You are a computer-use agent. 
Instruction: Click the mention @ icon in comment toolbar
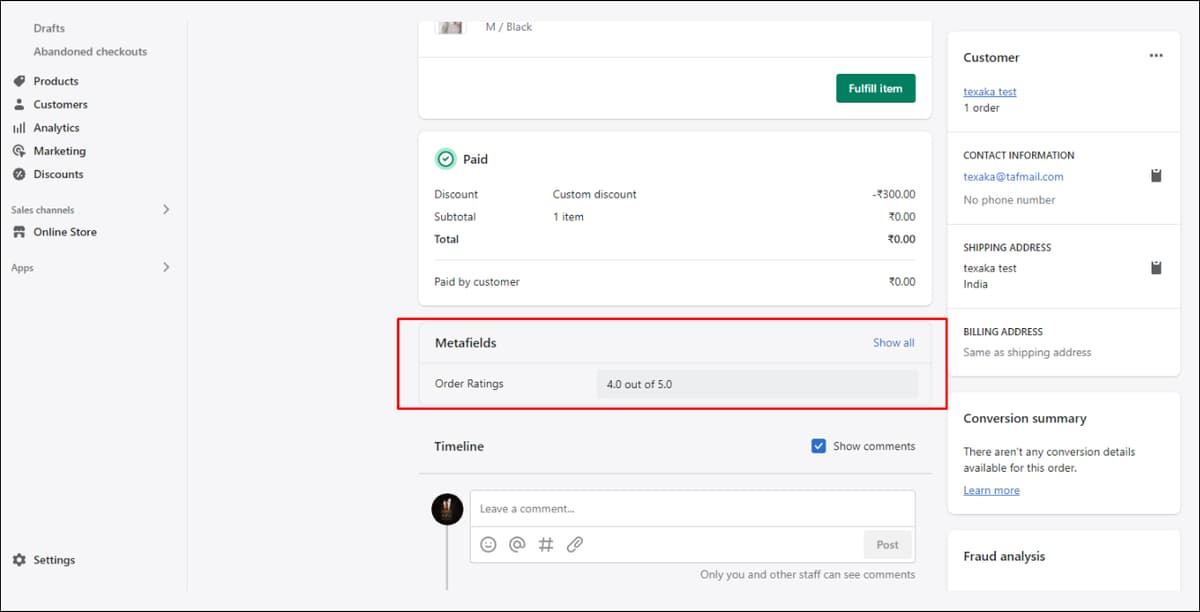point(517,545)
